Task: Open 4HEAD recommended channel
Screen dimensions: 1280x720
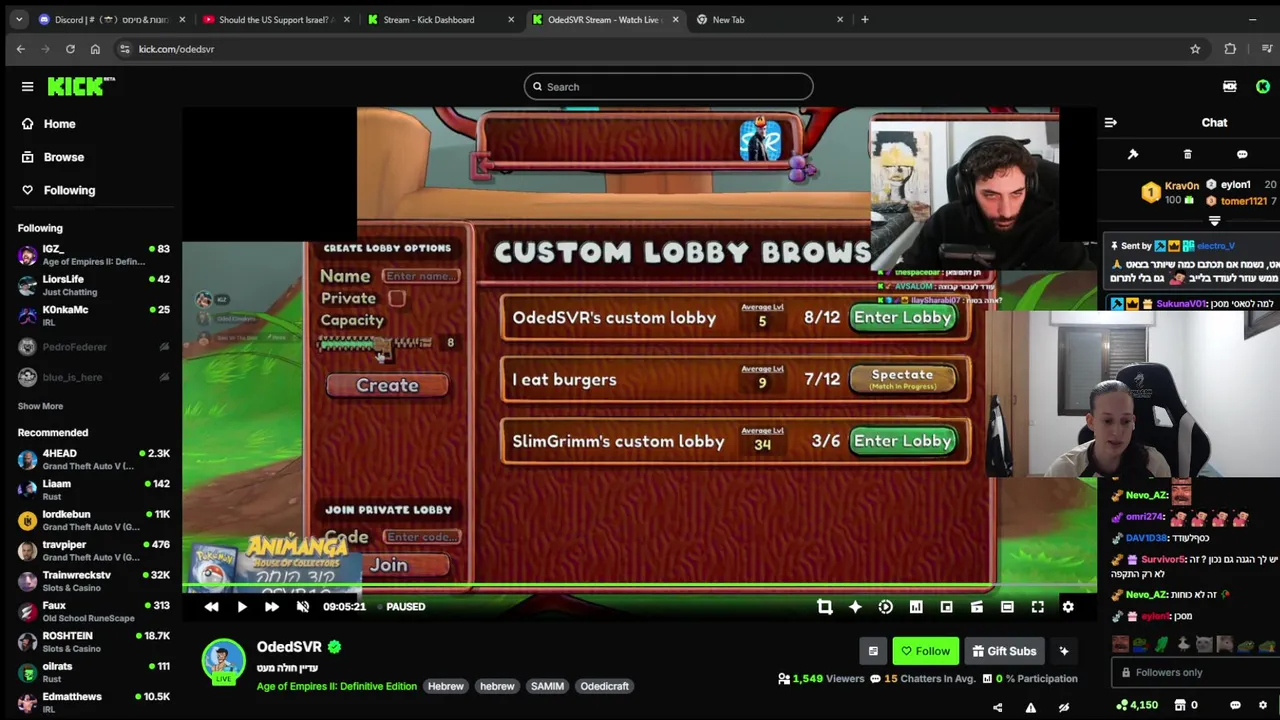Action: coord(92,459)
